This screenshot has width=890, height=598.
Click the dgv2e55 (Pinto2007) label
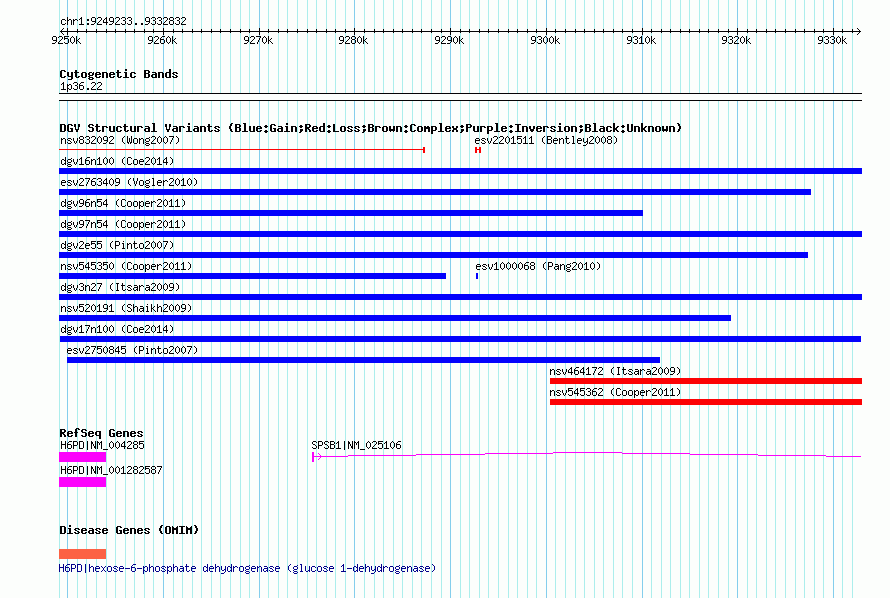[x=117, y=245]
